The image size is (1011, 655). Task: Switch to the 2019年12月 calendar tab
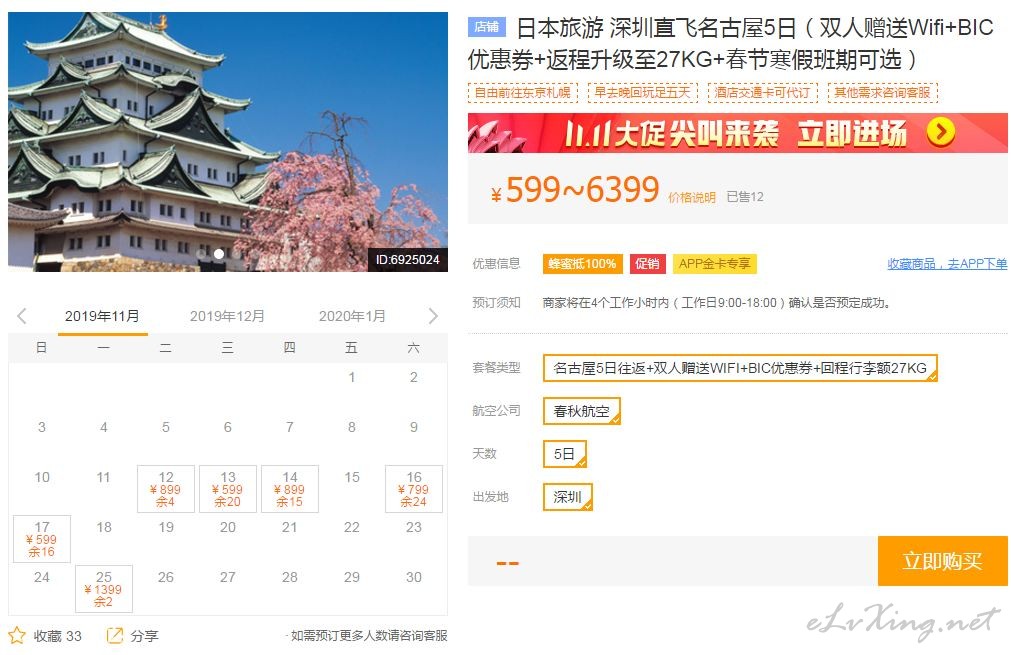point(227,316)
